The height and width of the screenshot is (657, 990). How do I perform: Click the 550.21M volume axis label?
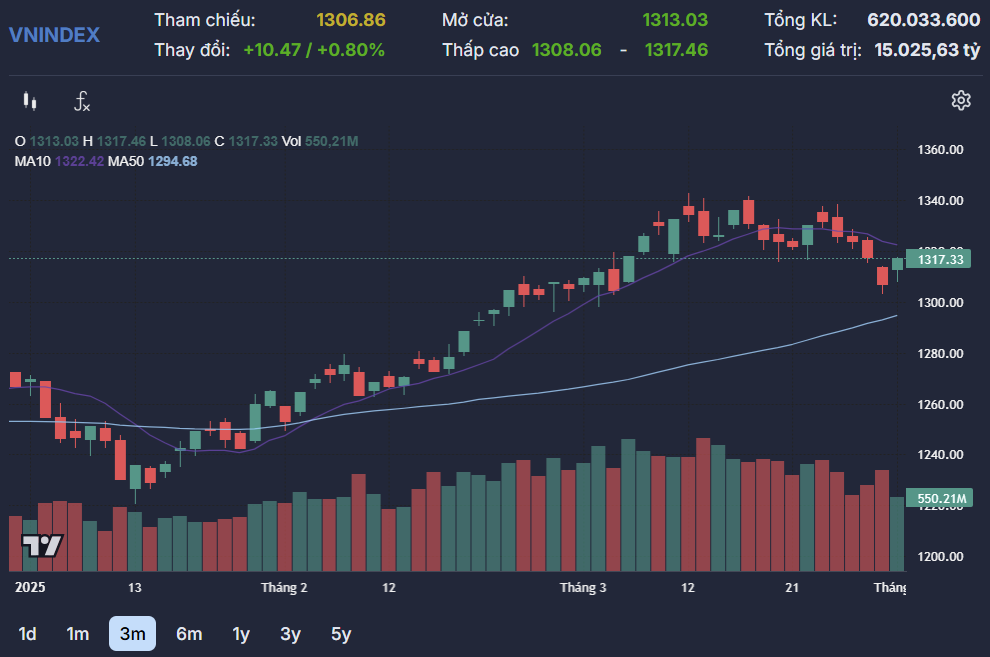pos(941,498)
